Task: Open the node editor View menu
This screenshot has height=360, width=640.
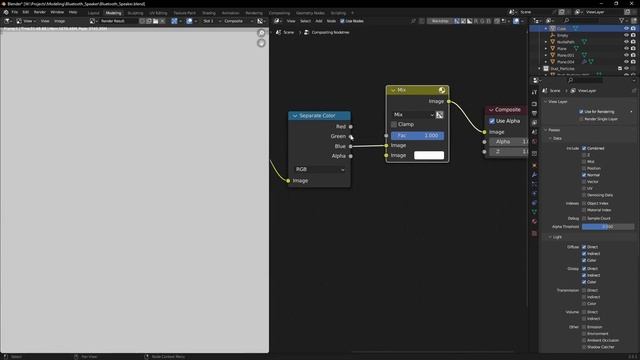Action: [291, 21]
